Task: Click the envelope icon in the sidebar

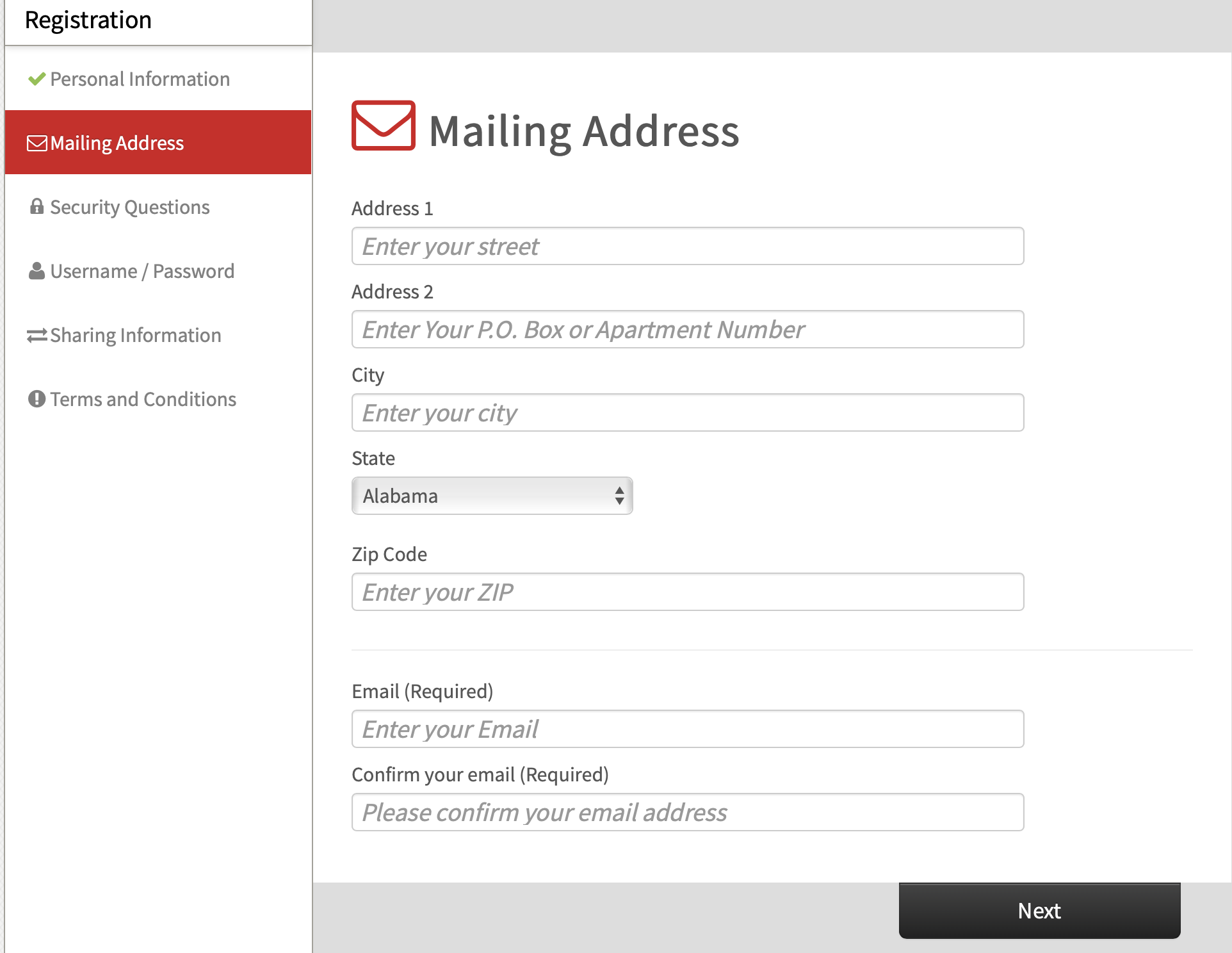Action: [x=36, y=143]
